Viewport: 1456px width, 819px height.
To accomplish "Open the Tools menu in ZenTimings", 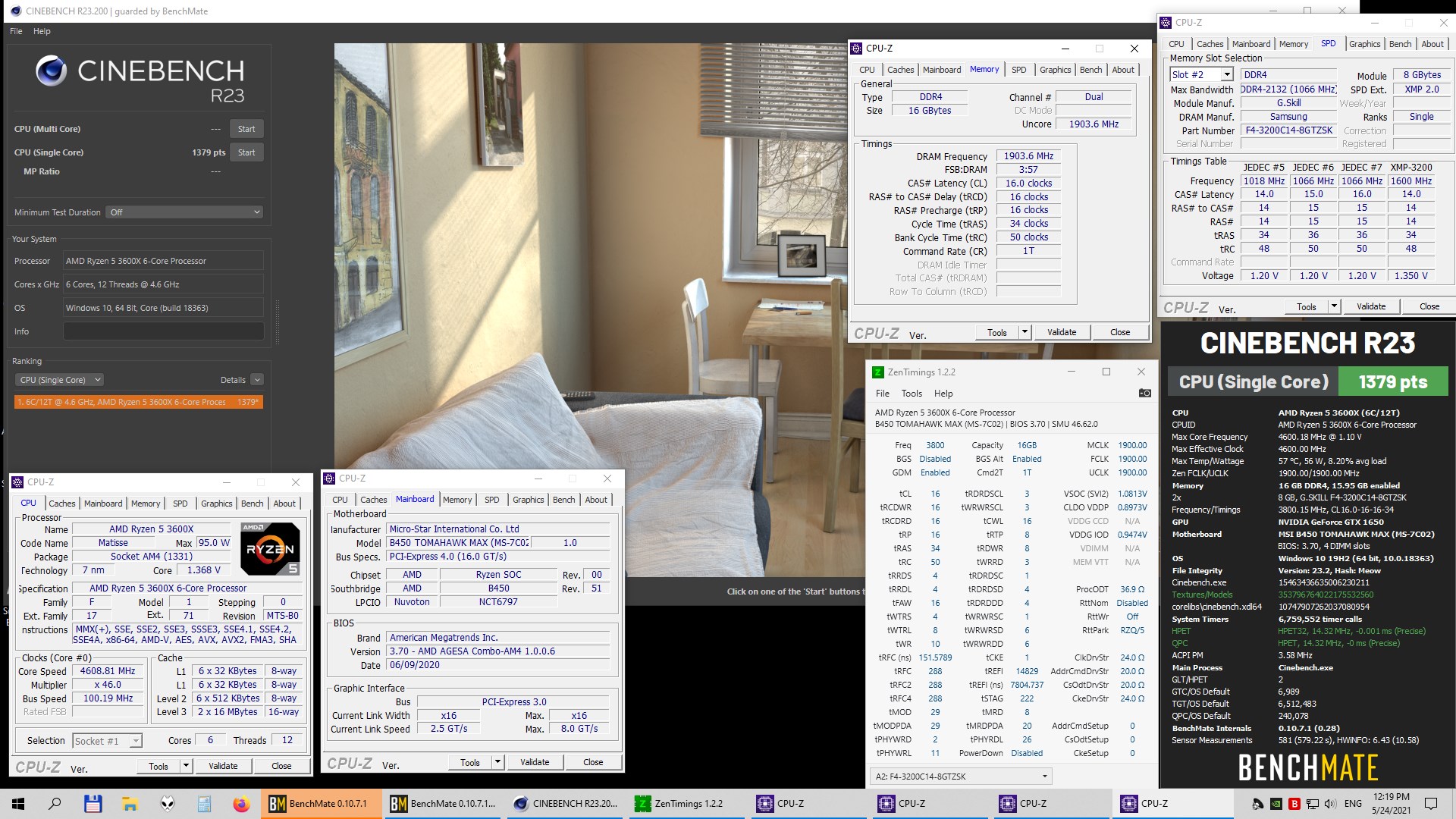I will [x=912, y=394].
